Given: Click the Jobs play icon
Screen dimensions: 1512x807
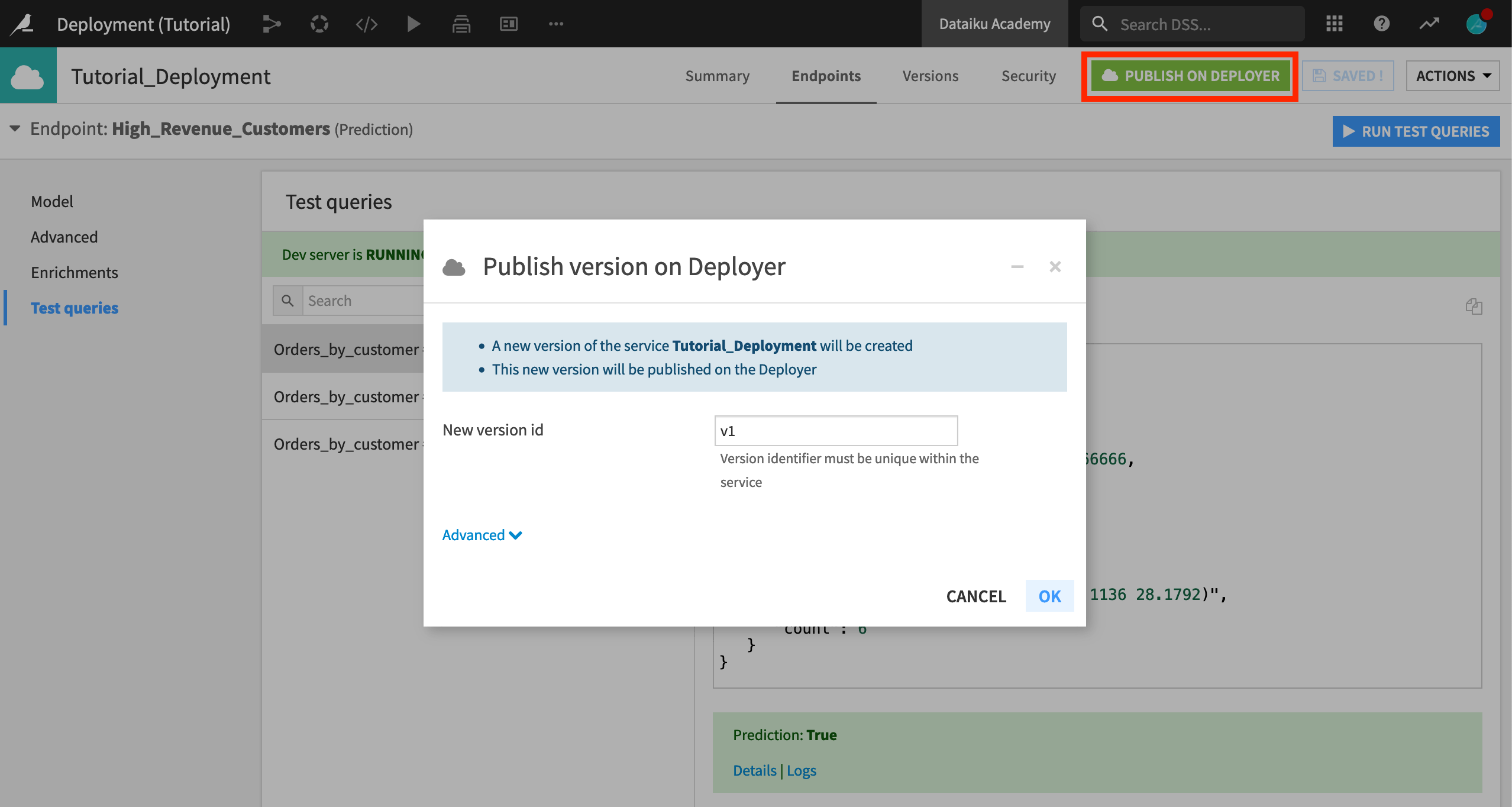Looking at the screenshot, I should coord(414,24).
